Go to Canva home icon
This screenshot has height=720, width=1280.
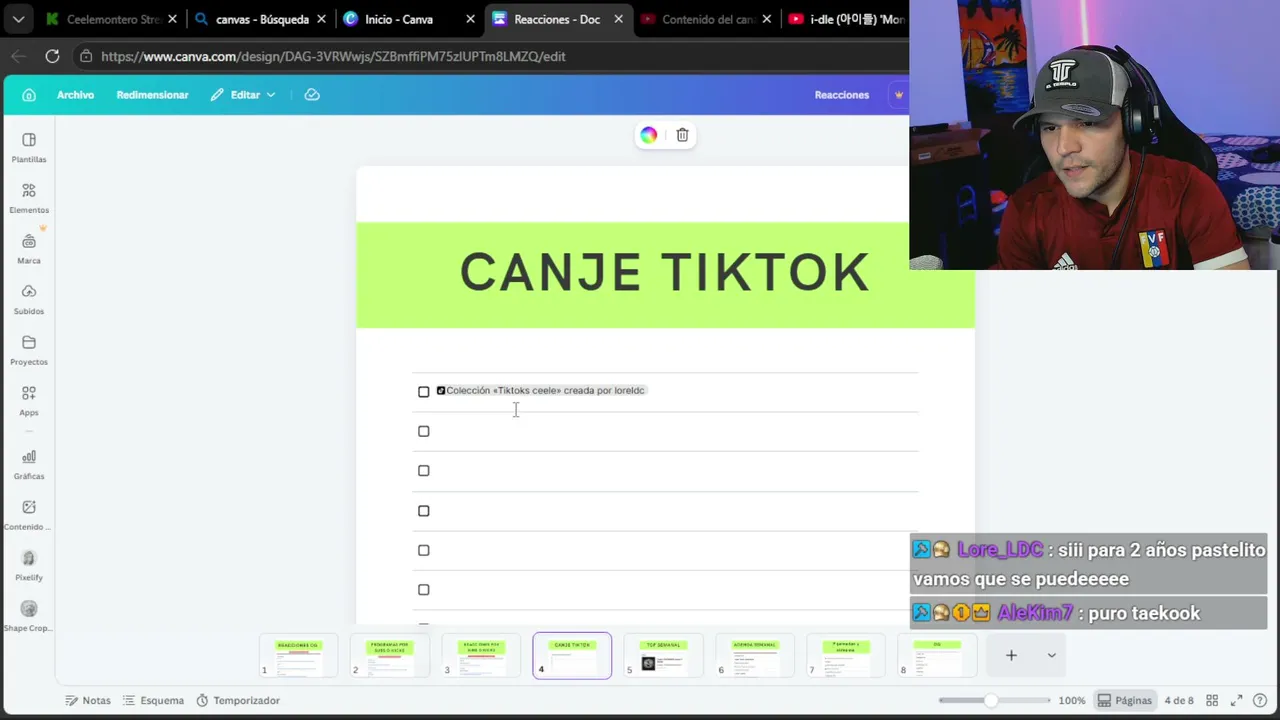29,95
